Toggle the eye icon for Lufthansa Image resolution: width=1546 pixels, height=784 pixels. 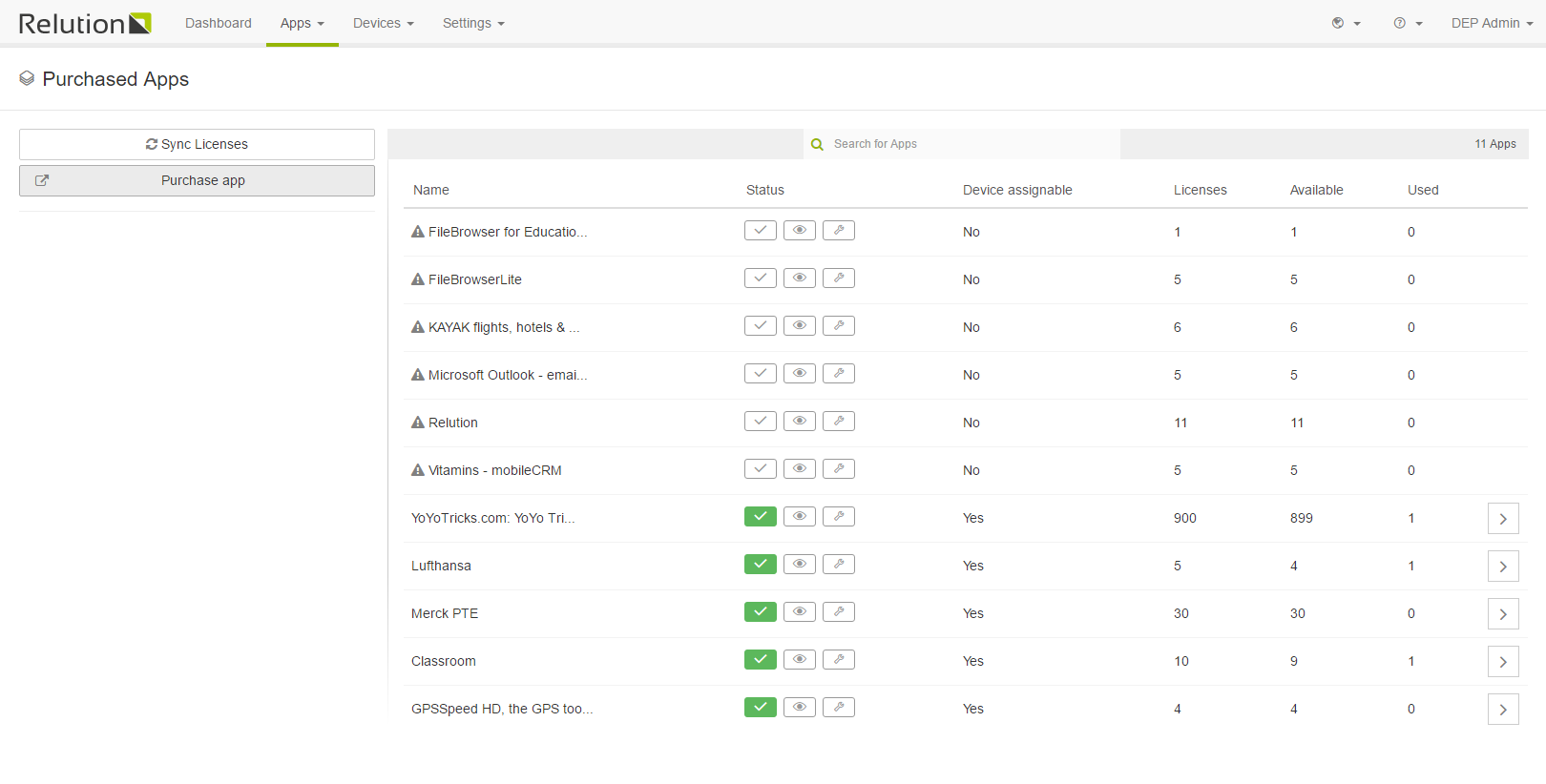click(x=800, y=564)
